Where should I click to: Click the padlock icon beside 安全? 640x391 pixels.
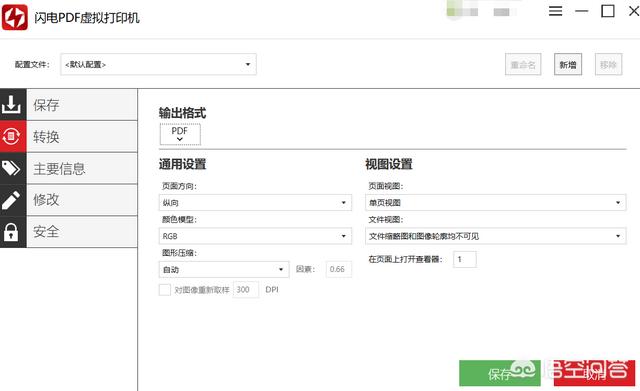11,232
